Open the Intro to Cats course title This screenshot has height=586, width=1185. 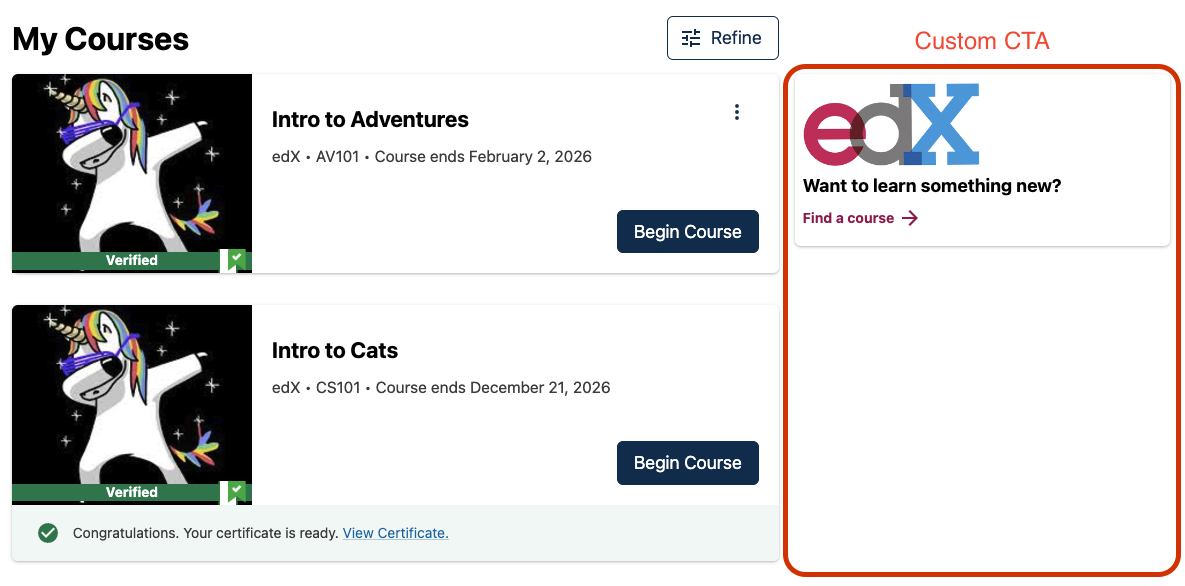[x=335, y=351]
